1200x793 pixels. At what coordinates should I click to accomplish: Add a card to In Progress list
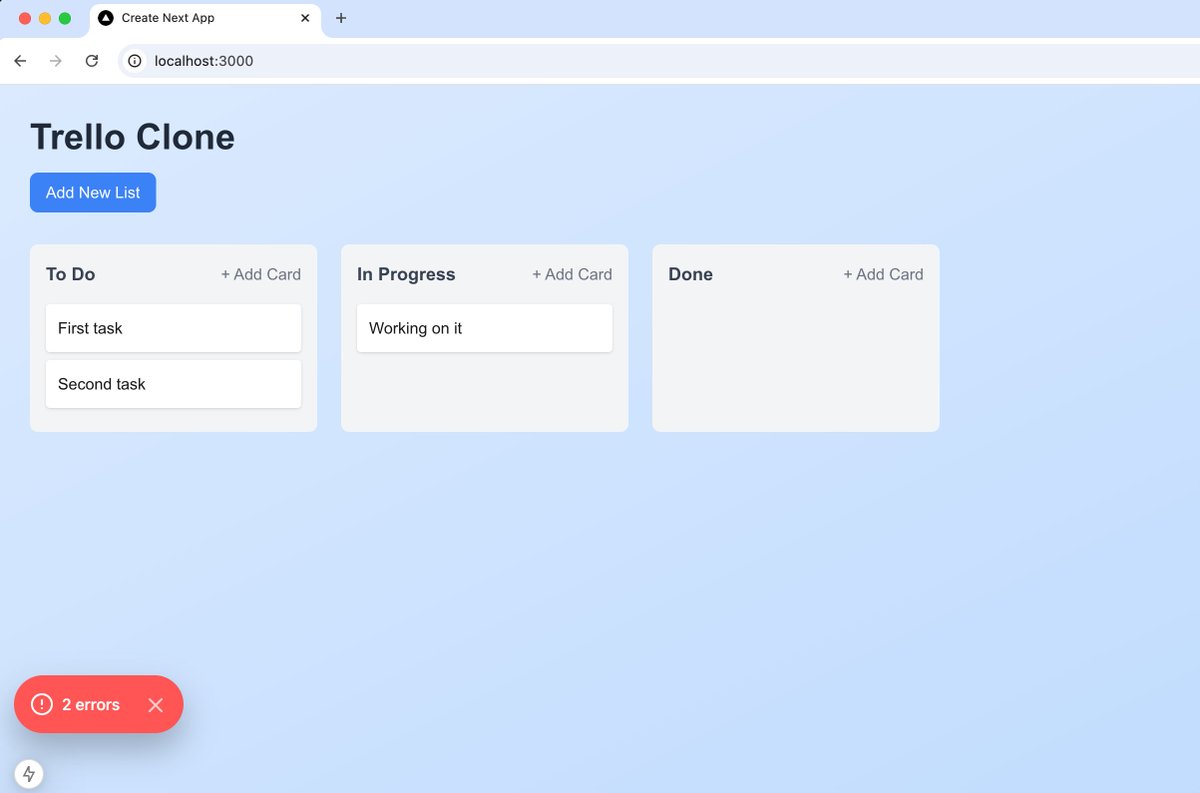(x=572, y=274)
